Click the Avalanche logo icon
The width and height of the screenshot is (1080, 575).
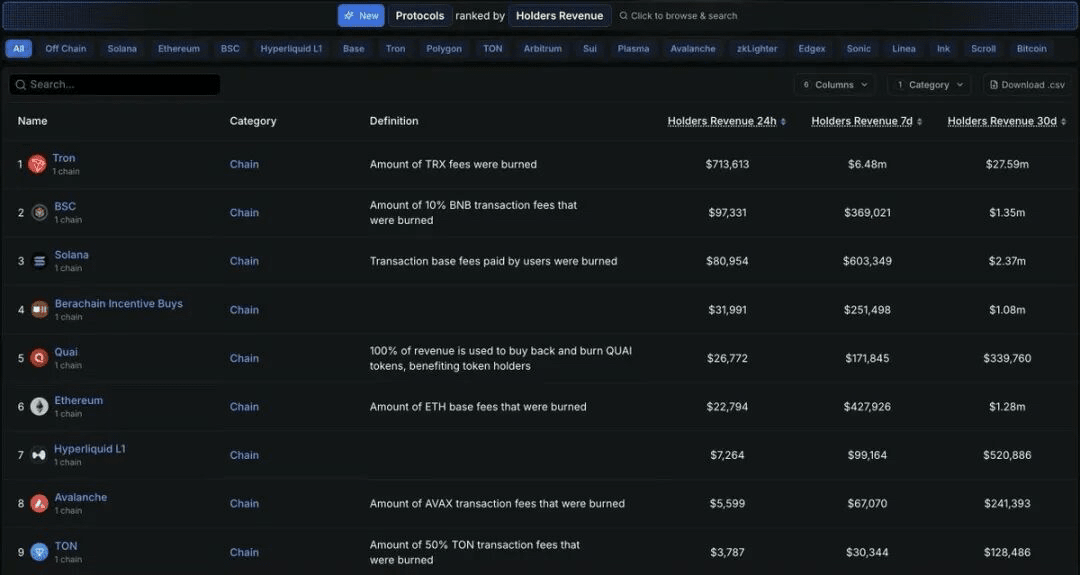39,504
